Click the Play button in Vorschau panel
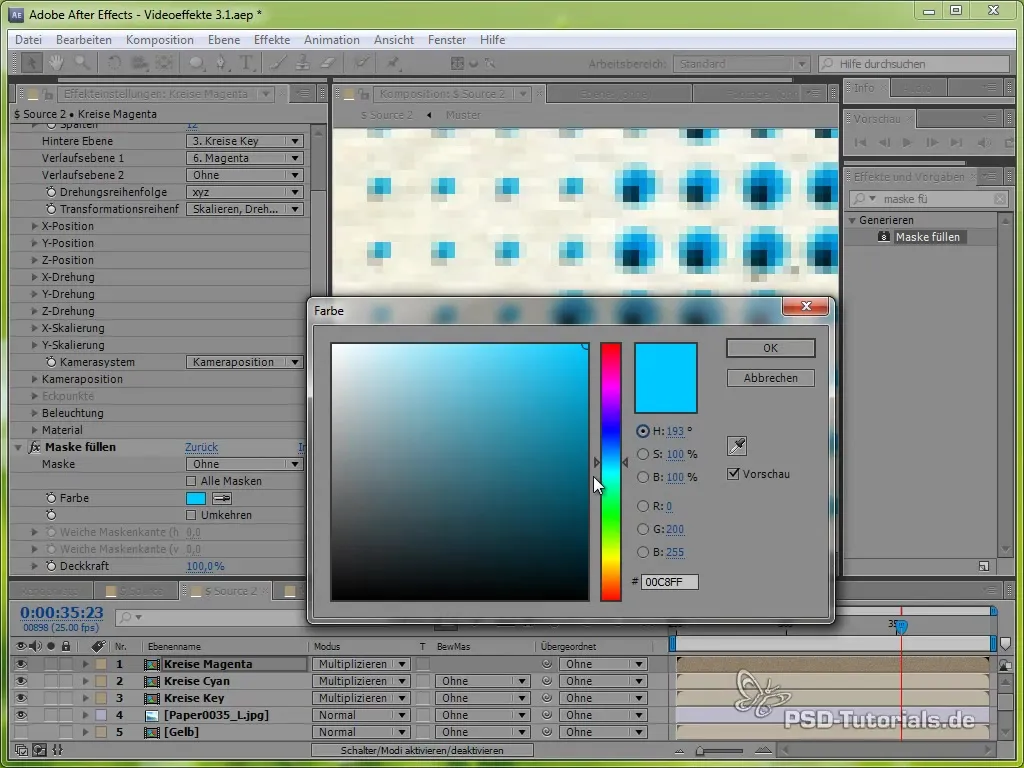Screen dimensions: 1024x768 [x=907, y=142]
